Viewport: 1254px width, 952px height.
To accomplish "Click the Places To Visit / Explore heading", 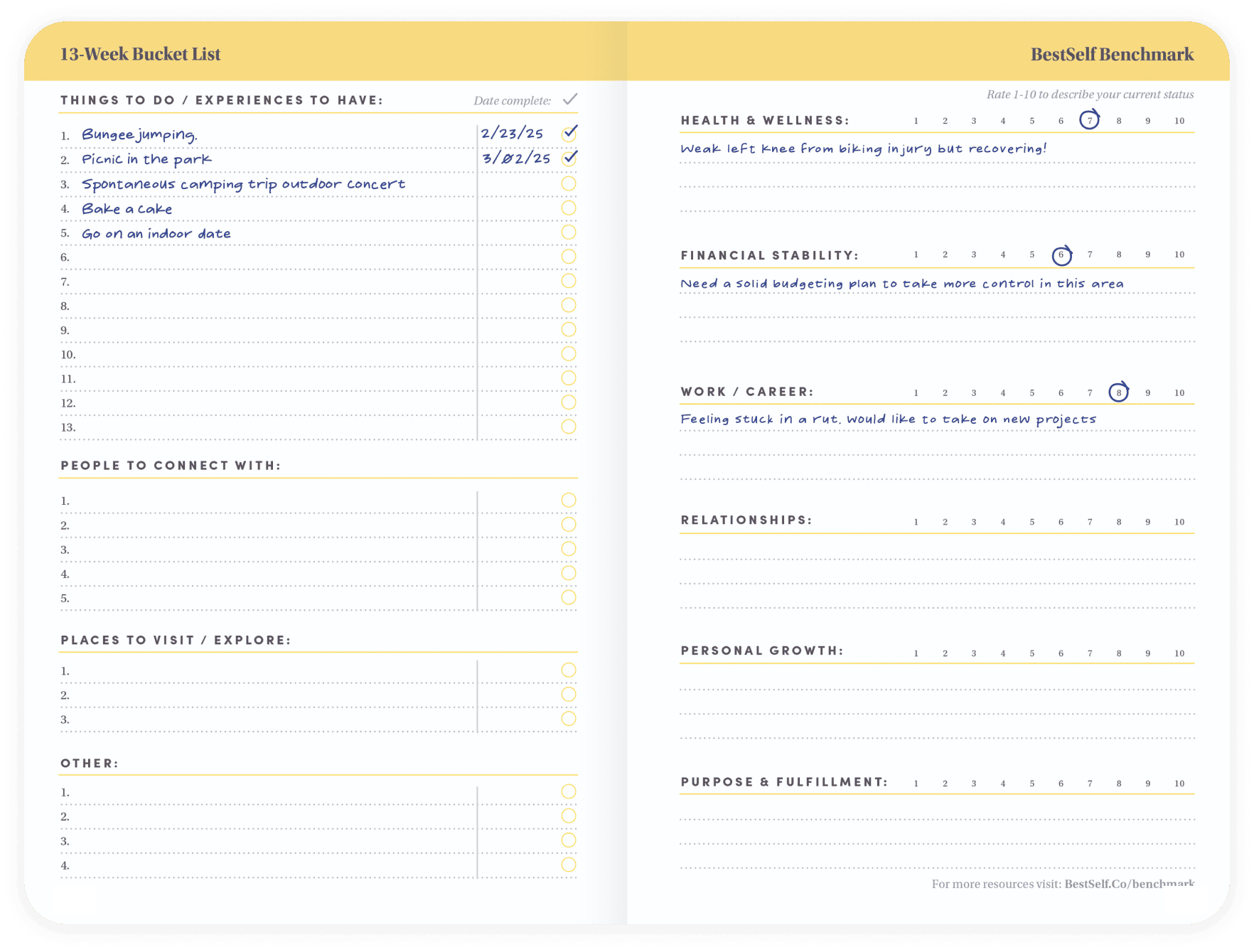I will (x=176, y=640).
